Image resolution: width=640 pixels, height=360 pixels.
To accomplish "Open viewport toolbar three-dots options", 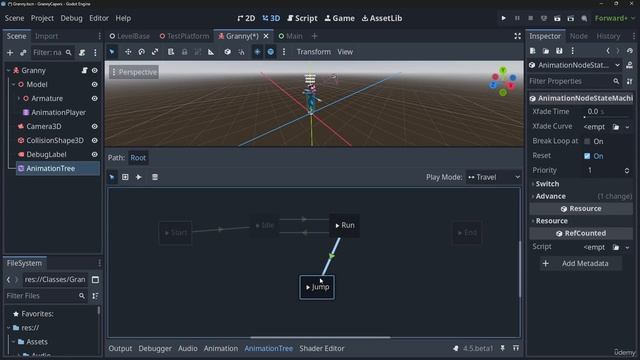I will 284,52.
